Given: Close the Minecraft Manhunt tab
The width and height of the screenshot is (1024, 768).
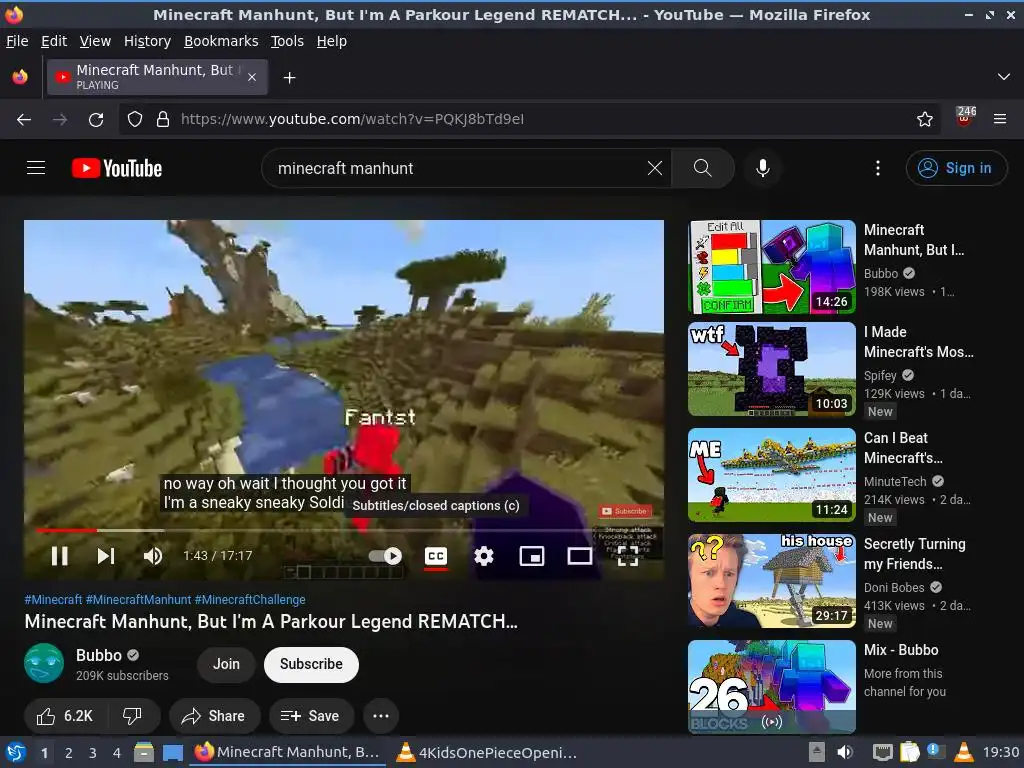Looking at the screenshot, I should [252, 77].
